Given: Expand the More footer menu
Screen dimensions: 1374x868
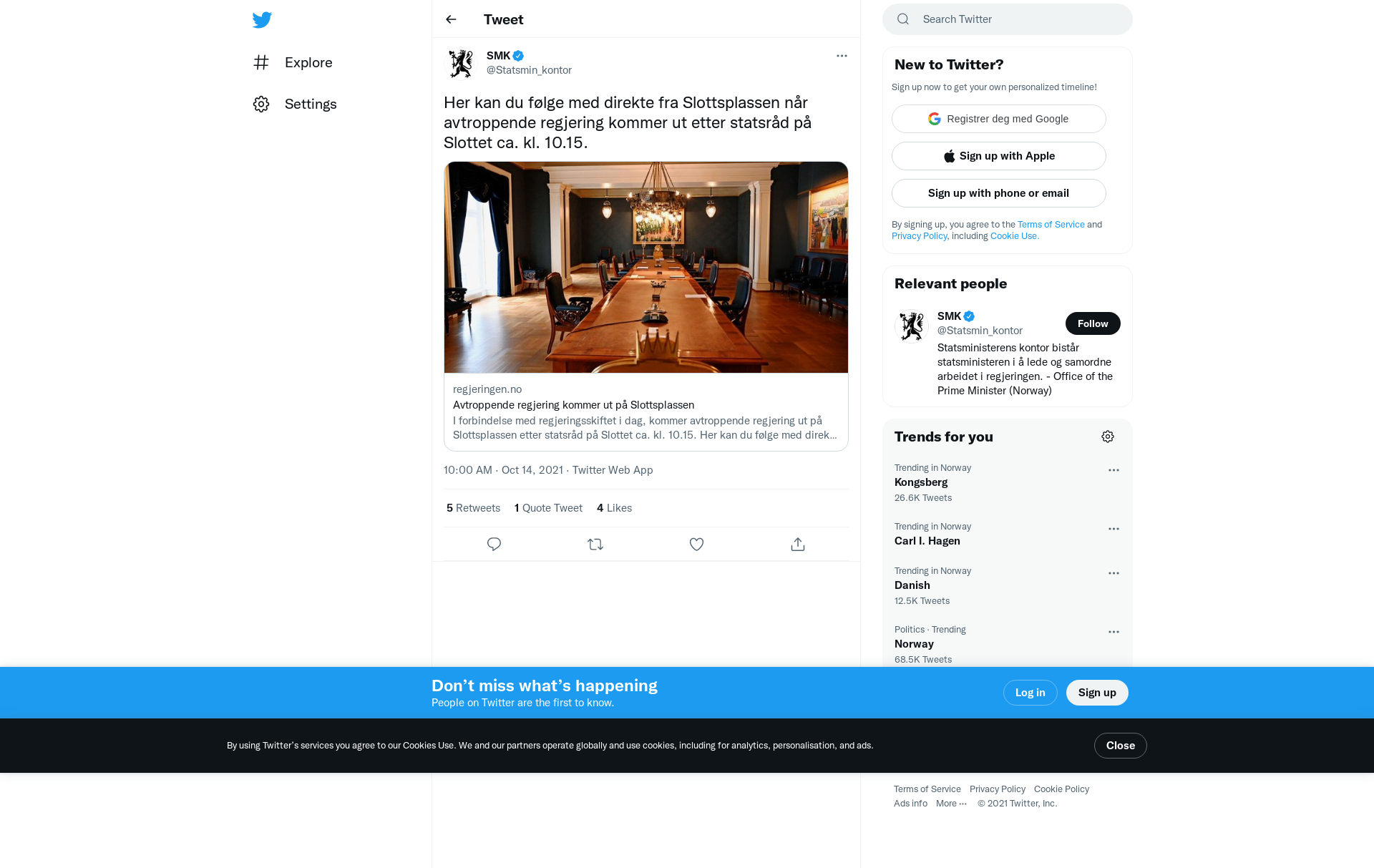Looking at the screenshot, I should [x=951, y=804].
